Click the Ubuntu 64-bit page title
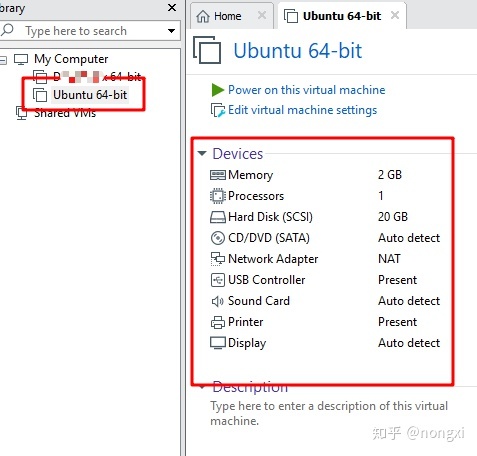The width and height of the screenshot is (477, 456). pos(298,51)
